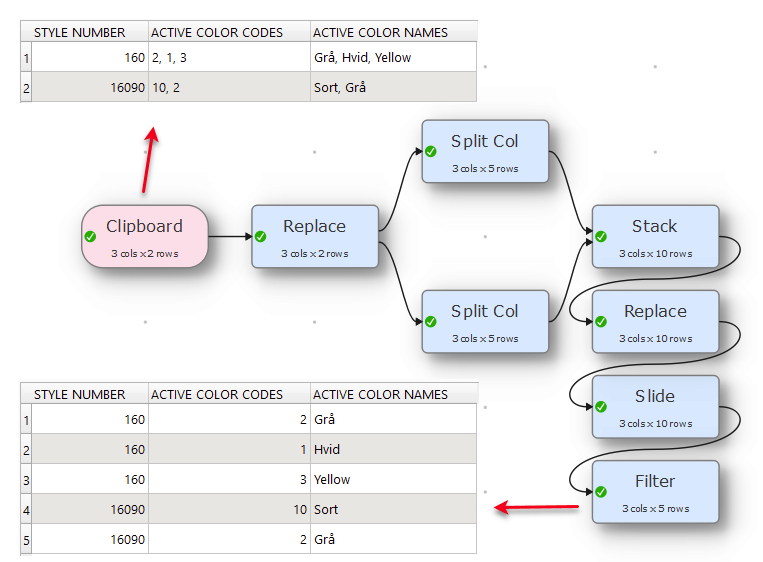Select the first Replace transform node

(315, 236)
